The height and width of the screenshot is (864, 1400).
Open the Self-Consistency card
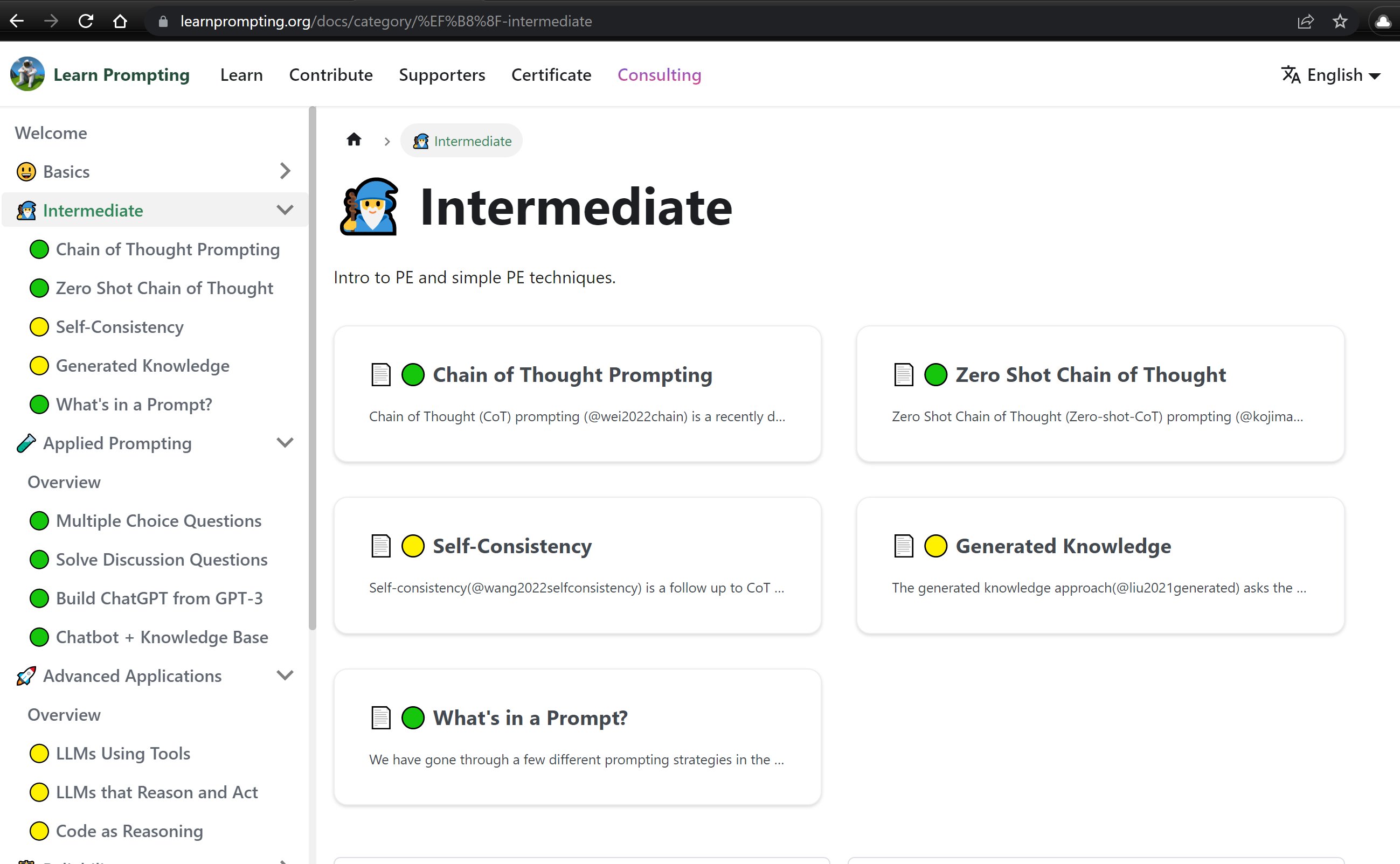(577, 565)
